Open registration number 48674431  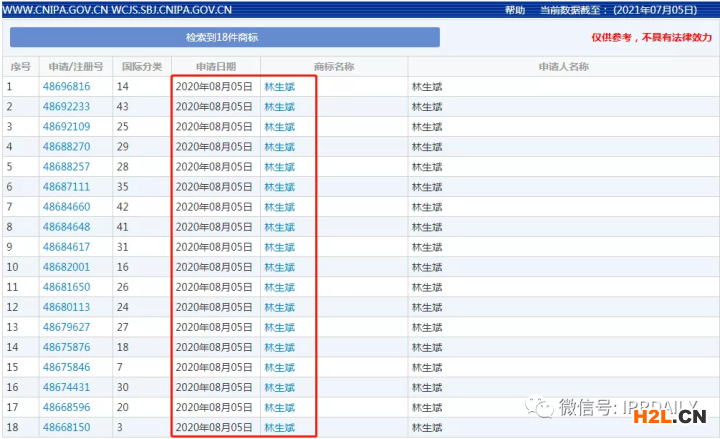66,387
